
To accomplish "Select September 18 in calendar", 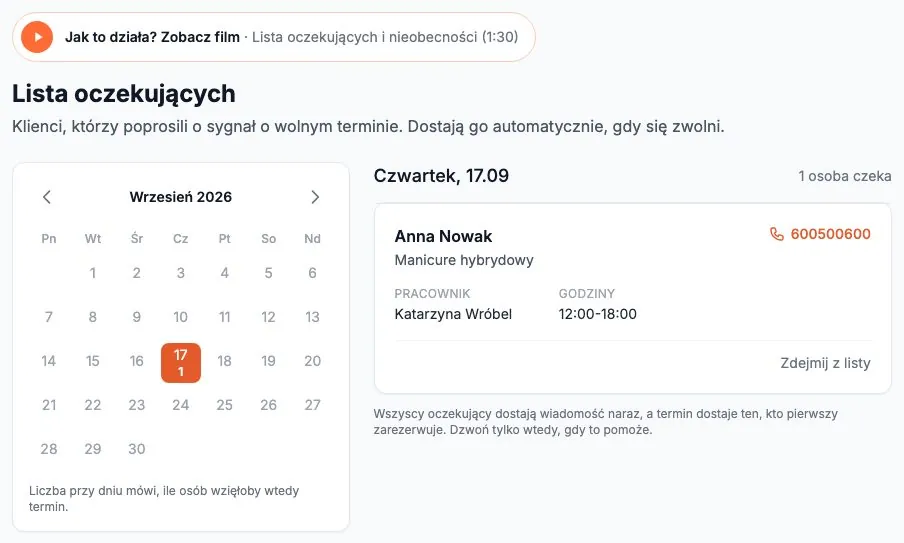I will pyautogui.click(x=224, y=361).
